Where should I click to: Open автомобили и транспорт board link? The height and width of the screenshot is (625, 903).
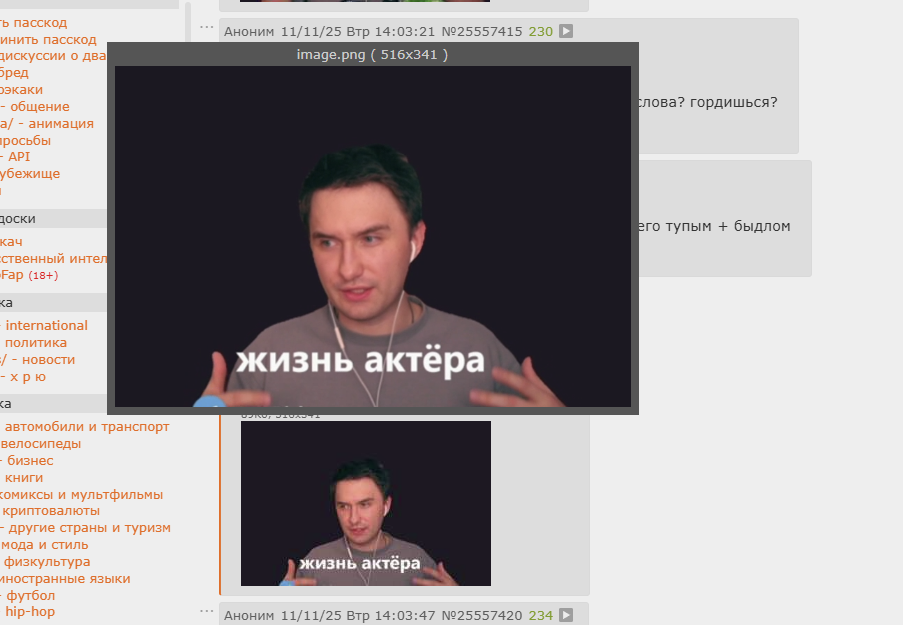tap(85, 427)
